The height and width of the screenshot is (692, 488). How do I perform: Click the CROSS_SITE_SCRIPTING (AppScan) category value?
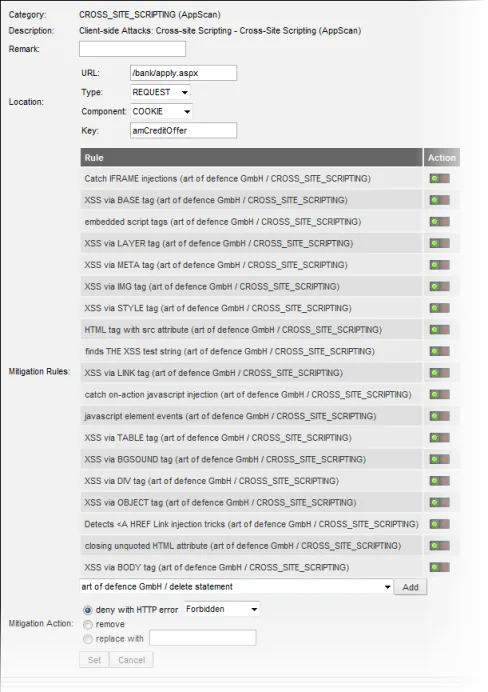[x=150, y=15]
